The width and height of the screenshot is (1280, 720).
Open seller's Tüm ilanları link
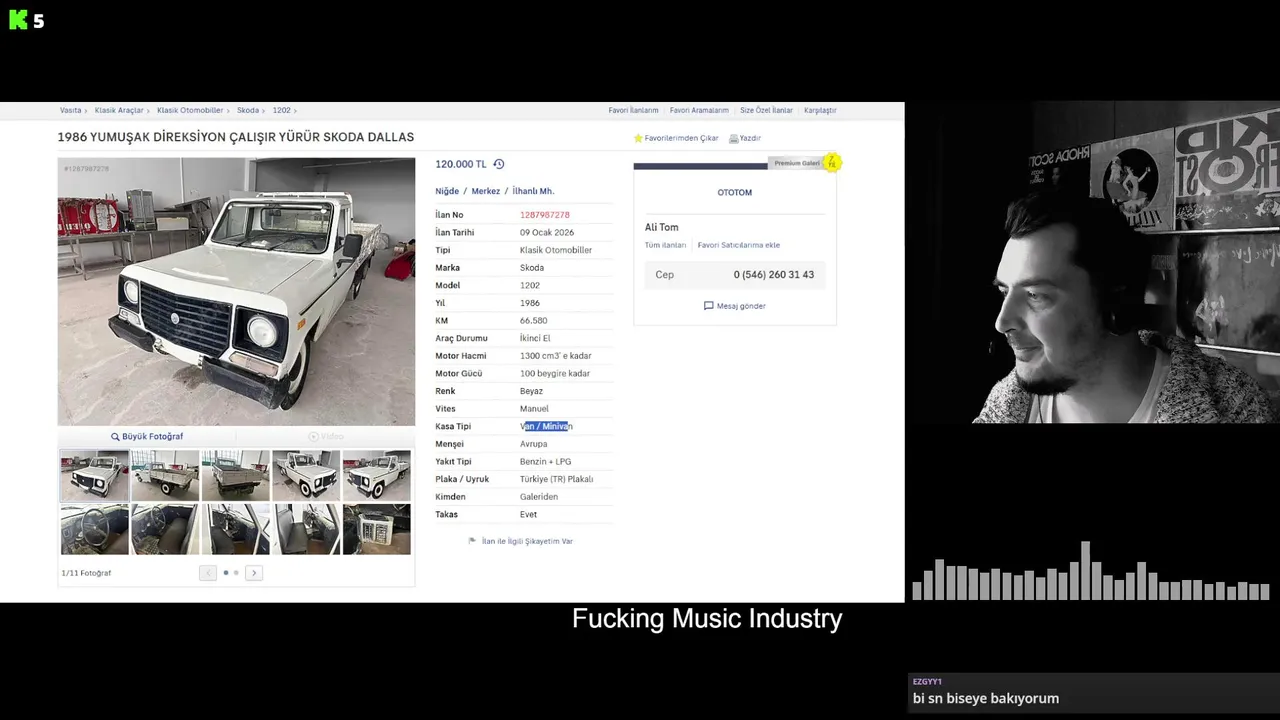click(665, 245)
